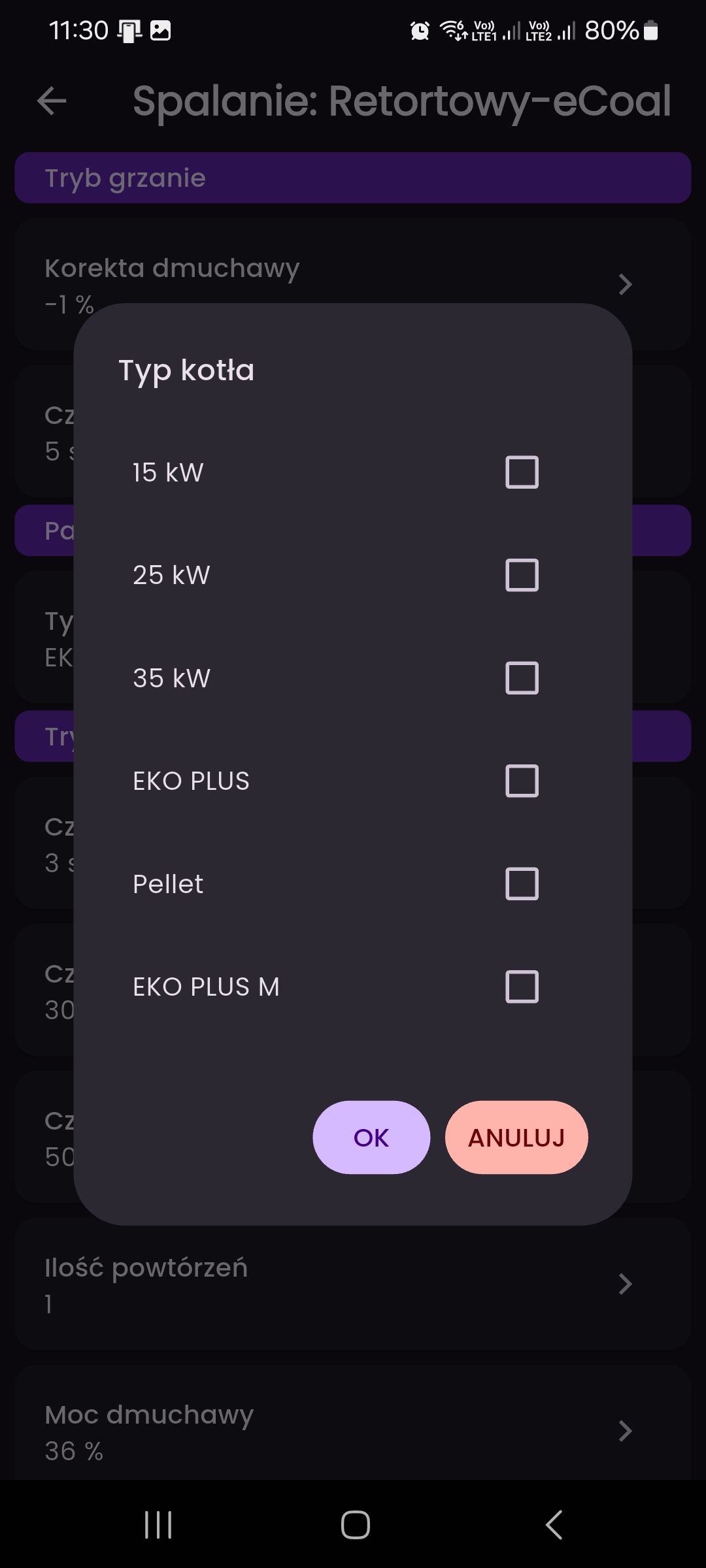Check the 35 kW checkbox
706x1568 pixels.
[522, 678]
